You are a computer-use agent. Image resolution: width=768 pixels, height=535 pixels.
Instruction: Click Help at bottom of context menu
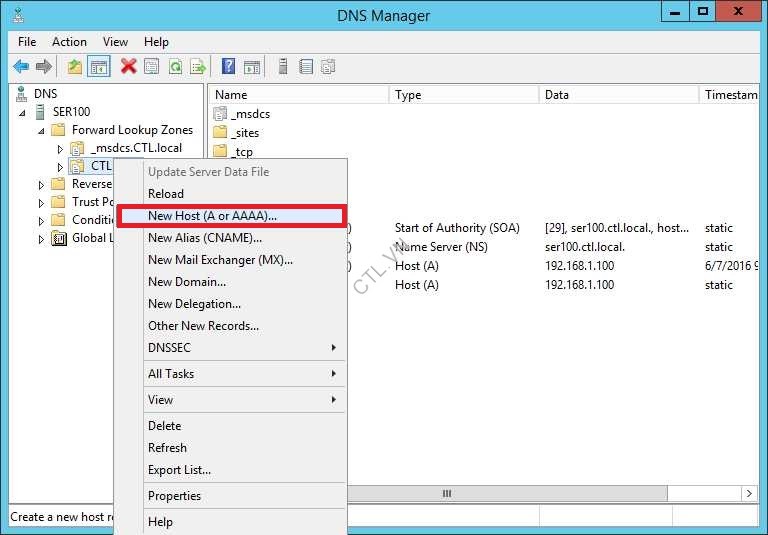tap(231, 522)
